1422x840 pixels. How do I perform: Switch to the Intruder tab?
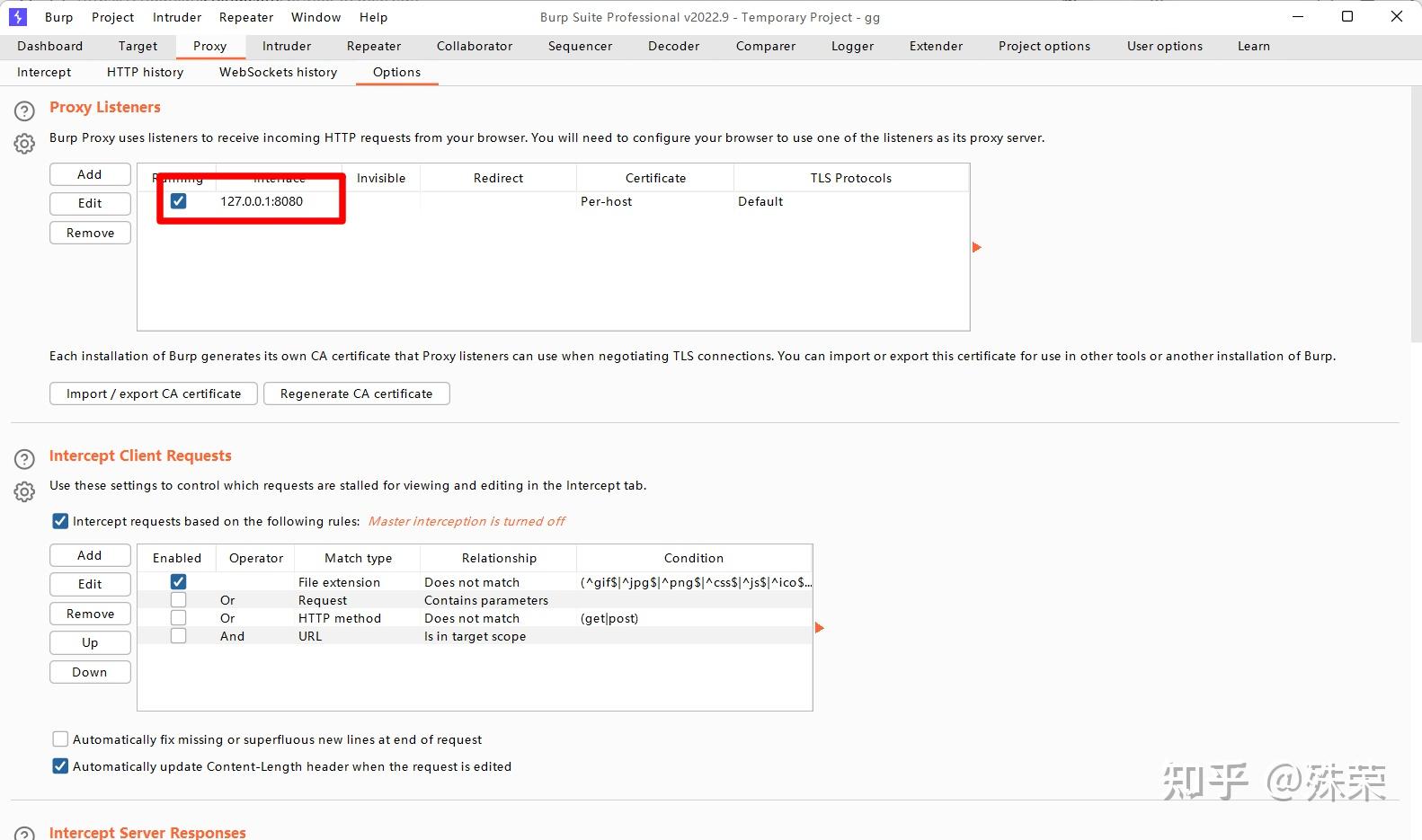point(287,46)
